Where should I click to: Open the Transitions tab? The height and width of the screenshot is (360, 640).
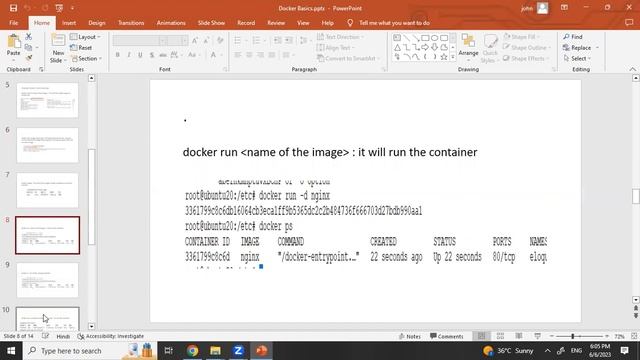(131, 23)
